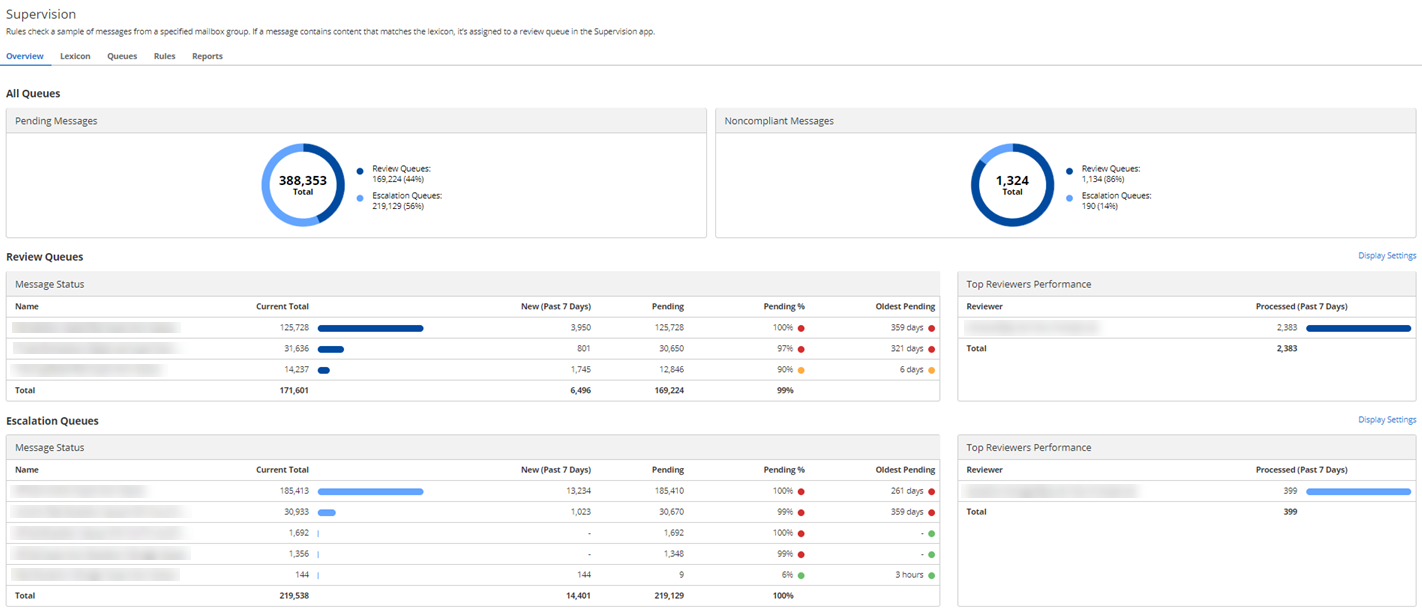
Task: Open Display Settings for Review Queues
Action: (1387, 255)
